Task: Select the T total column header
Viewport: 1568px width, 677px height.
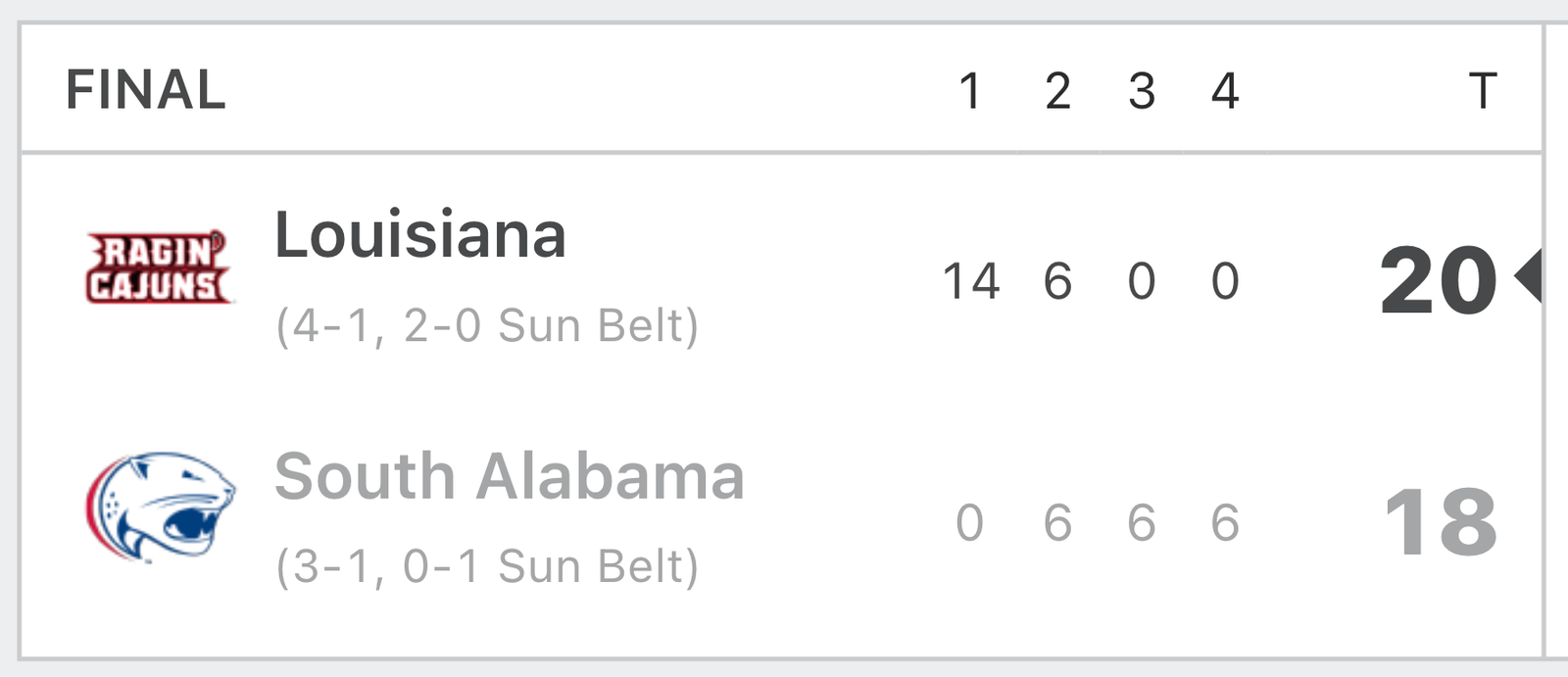Action: 1483,91
